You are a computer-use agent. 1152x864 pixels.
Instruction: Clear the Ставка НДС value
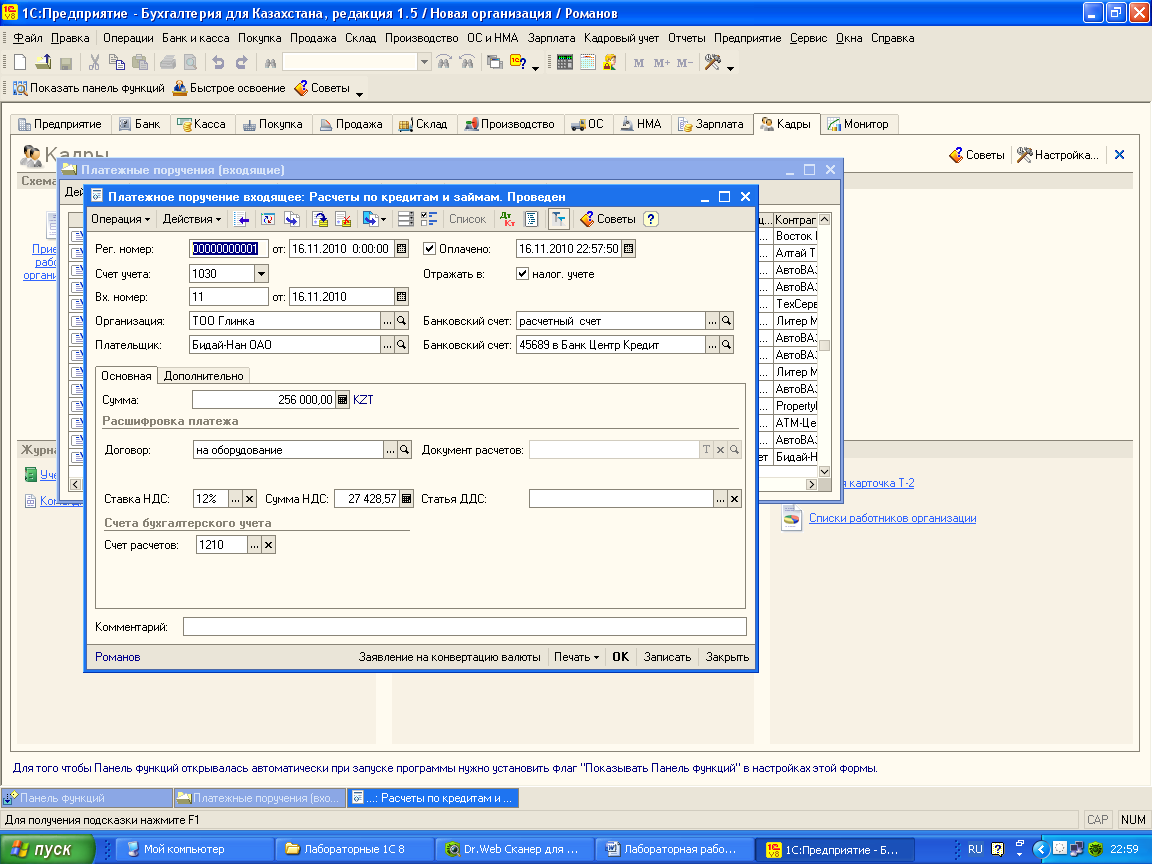click(250, 499)
